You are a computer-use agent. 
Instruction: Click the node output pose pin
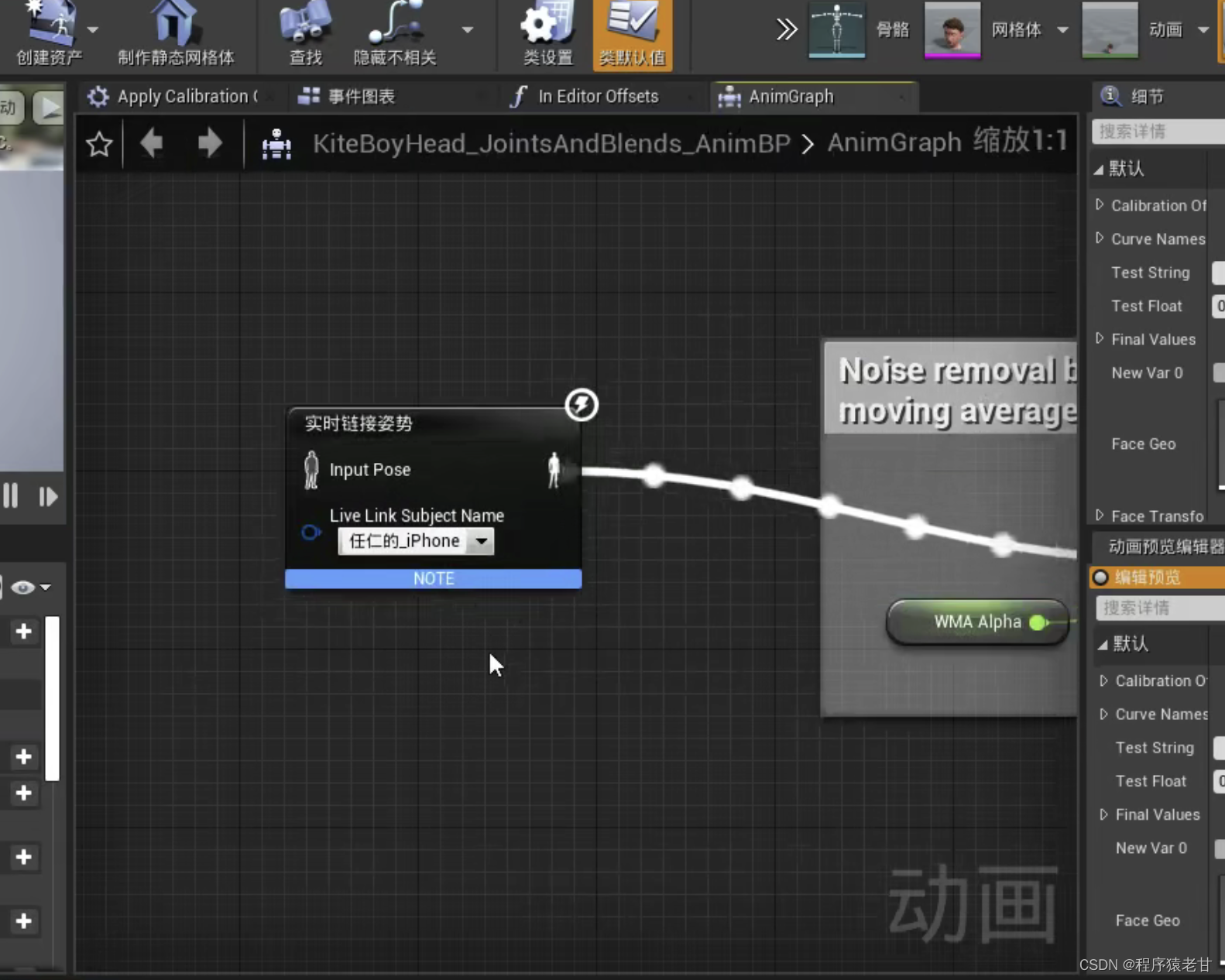[x=554, y=470]
